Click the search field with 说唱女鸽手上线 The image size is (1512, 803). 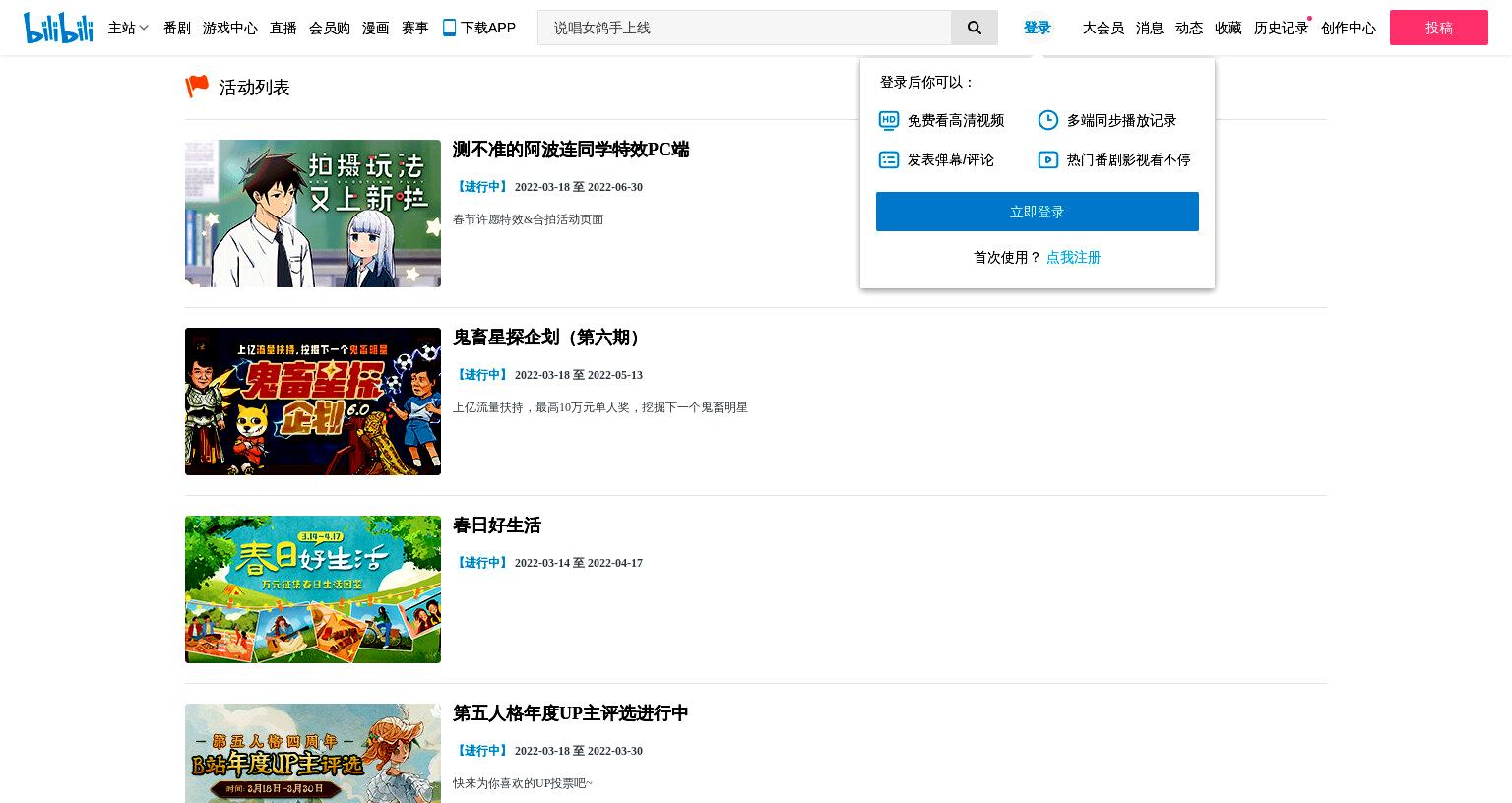[x=744, y=28]
